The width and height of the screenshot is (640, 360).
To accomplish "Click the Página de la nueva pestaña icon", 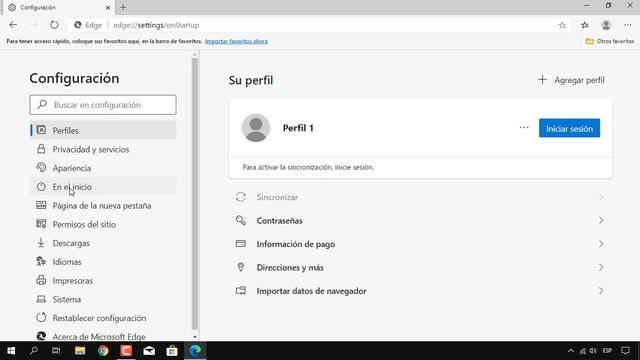I will pyautogui.click(x=41, y=205).
